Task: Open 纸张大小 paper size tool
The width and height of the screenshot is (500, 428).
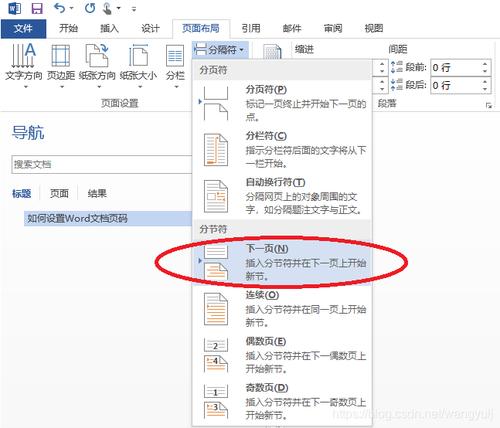Action: click(x=138, y=62)
